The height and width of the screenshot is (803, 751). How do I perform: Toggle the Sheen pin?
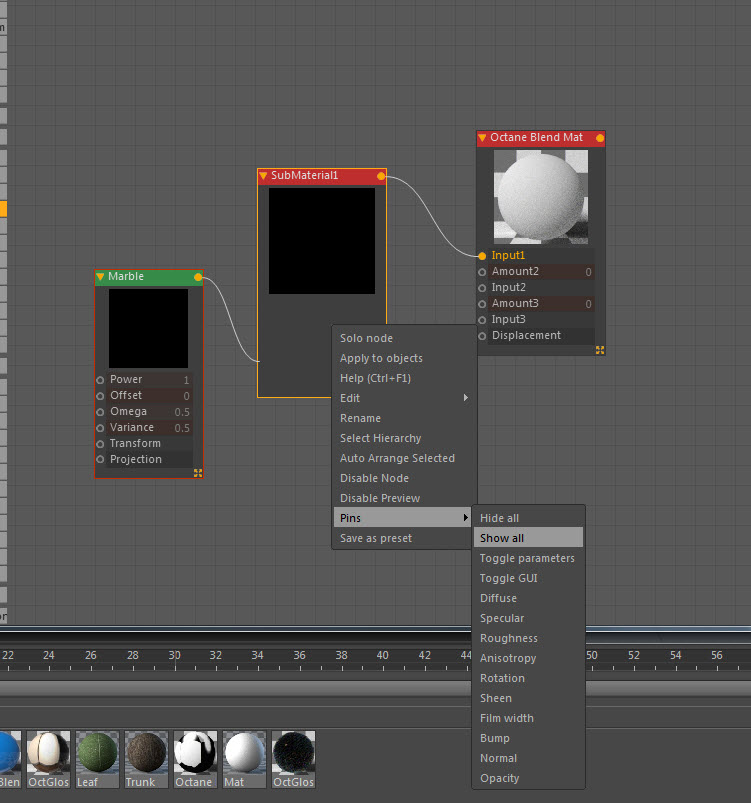[528, 698]
